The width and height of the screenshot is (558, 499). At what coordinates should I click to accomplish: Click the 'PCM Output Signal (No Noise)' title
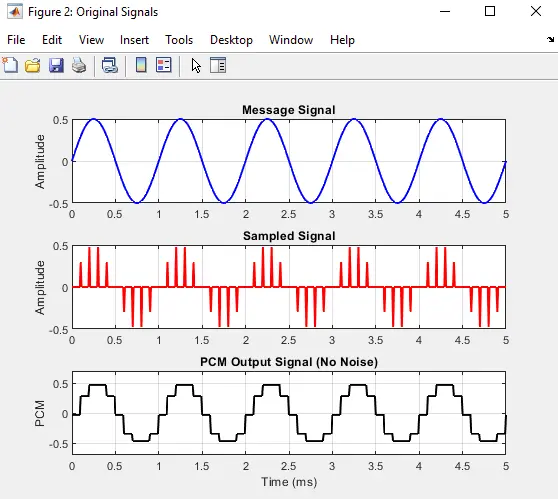pyautogui.click(x=289, y=362)
